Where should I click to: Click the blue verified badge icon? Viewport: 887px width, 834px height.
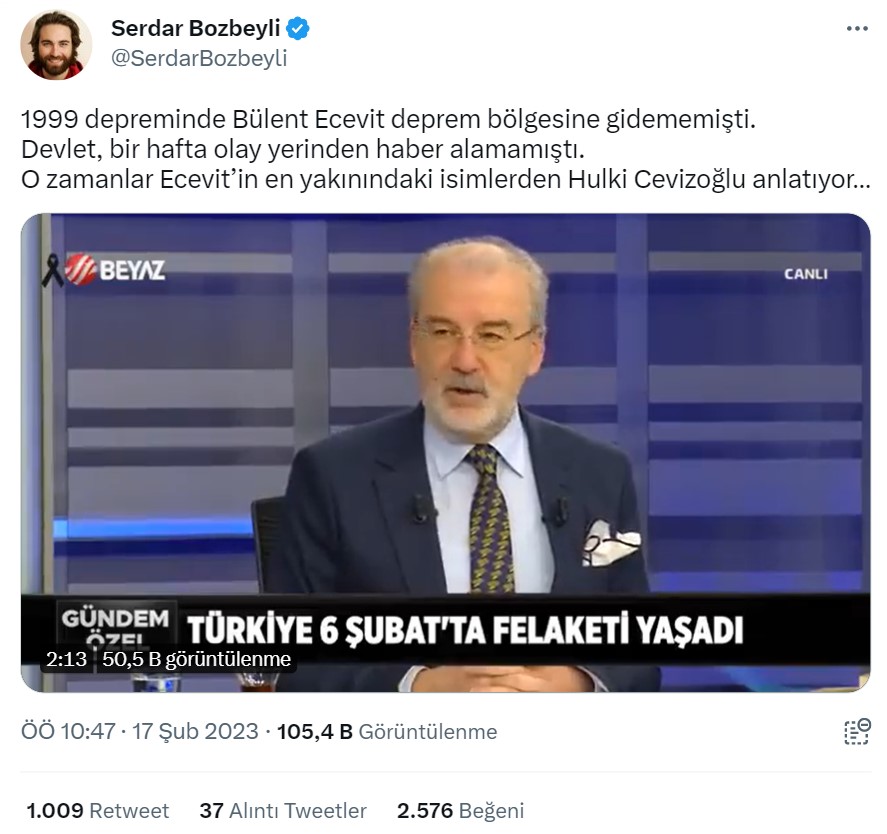298,28
